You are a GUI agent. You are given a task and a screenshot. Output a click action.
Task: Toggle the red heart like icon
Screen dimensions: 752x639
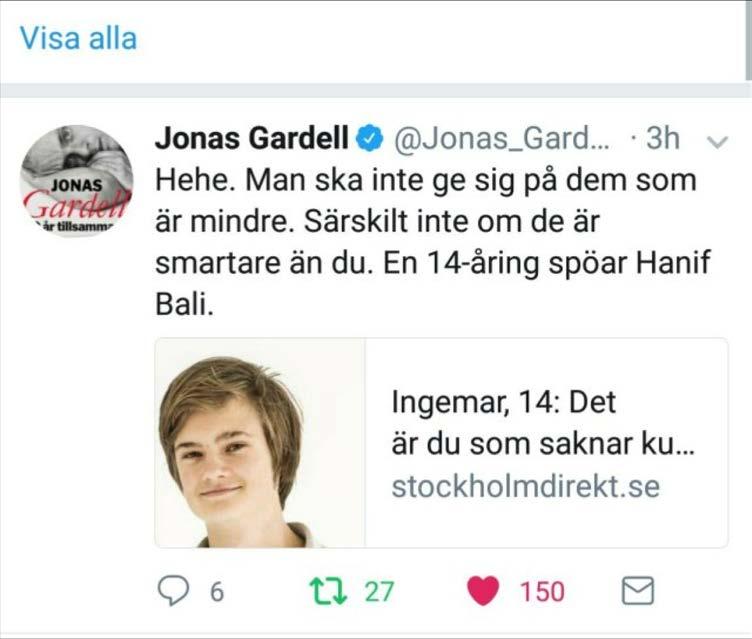point(483,591)
